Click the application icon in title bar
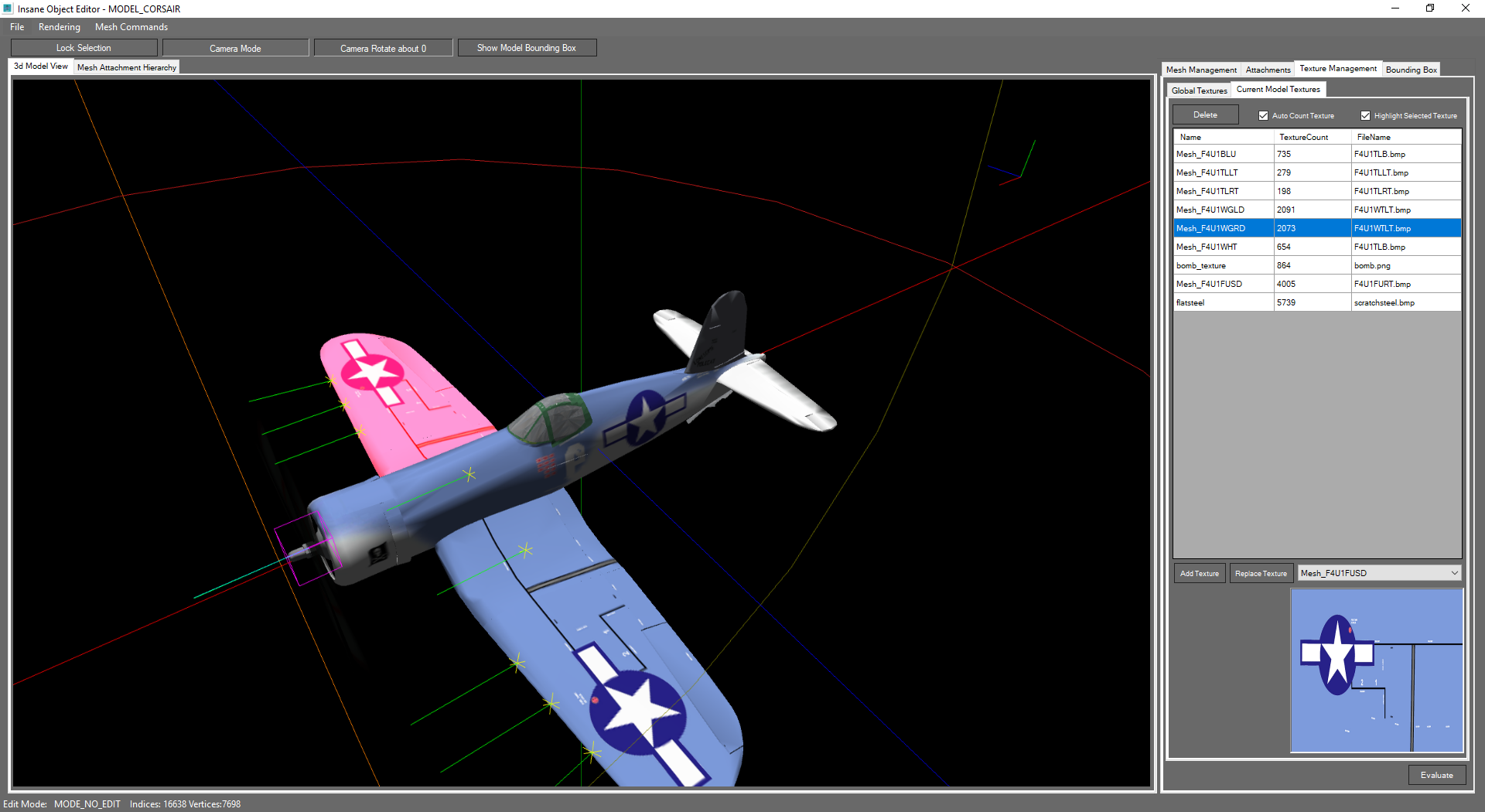1485x812 pixels. pyautogui.click(x=8, y=9)
